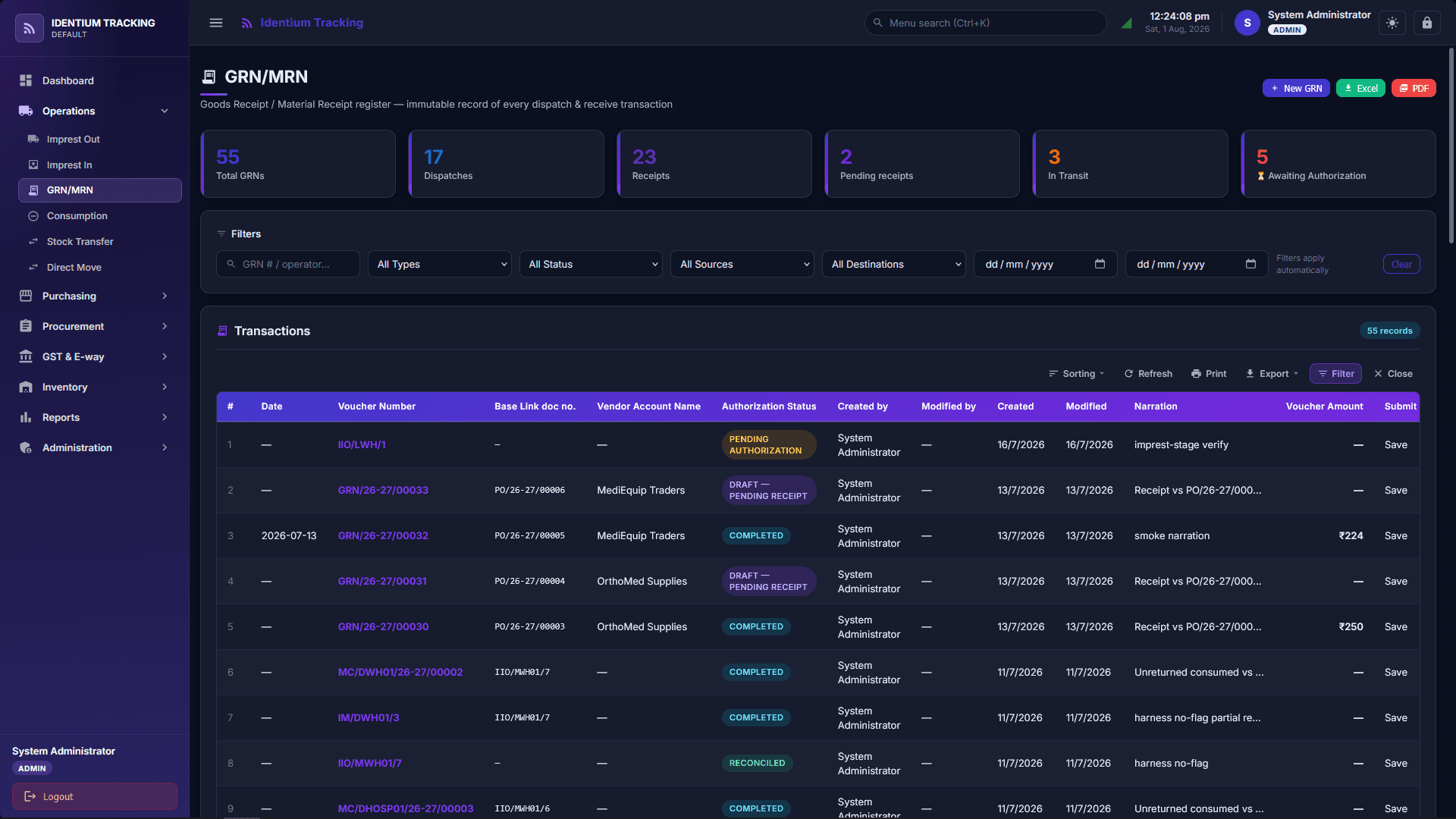Click the Inventory warehouse icon
This screenshot has width=1456, height=819.
pos(26,387)
